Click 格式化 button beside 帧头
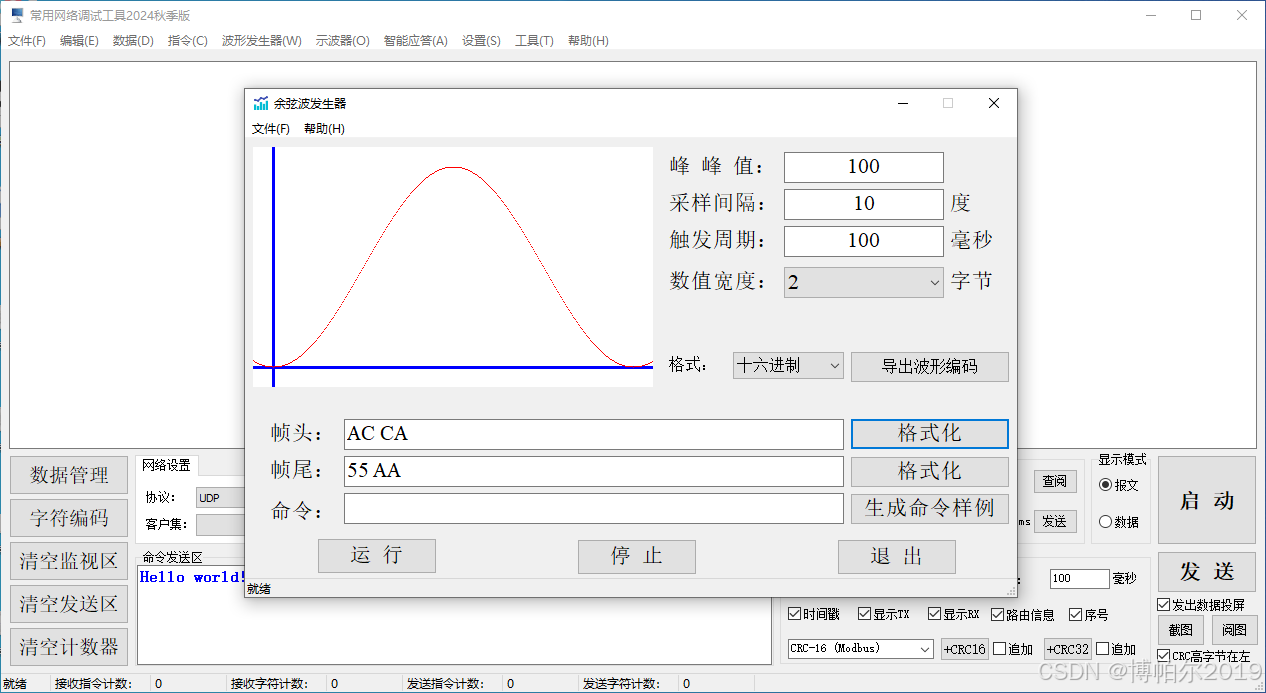 pos(929,434)
